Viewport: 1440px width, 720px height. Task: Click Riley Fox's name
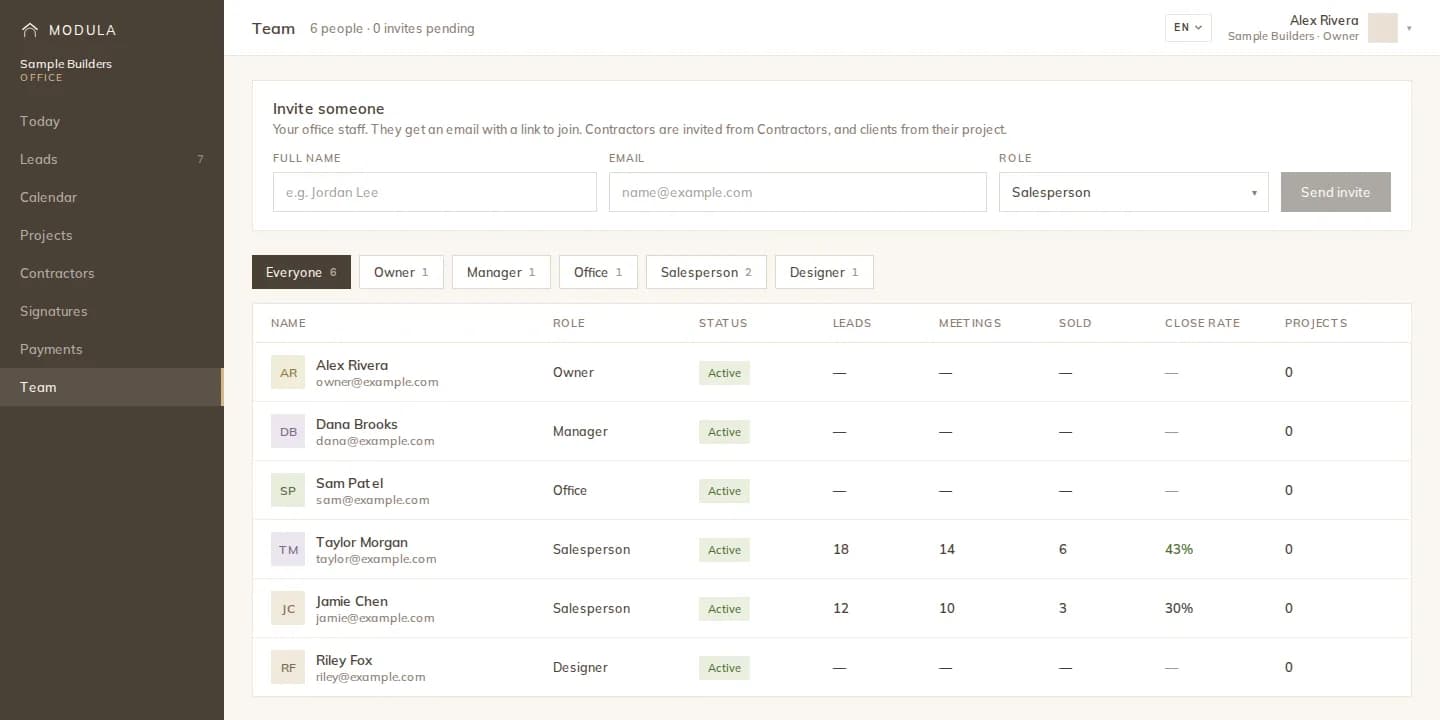tap(344, 660)
